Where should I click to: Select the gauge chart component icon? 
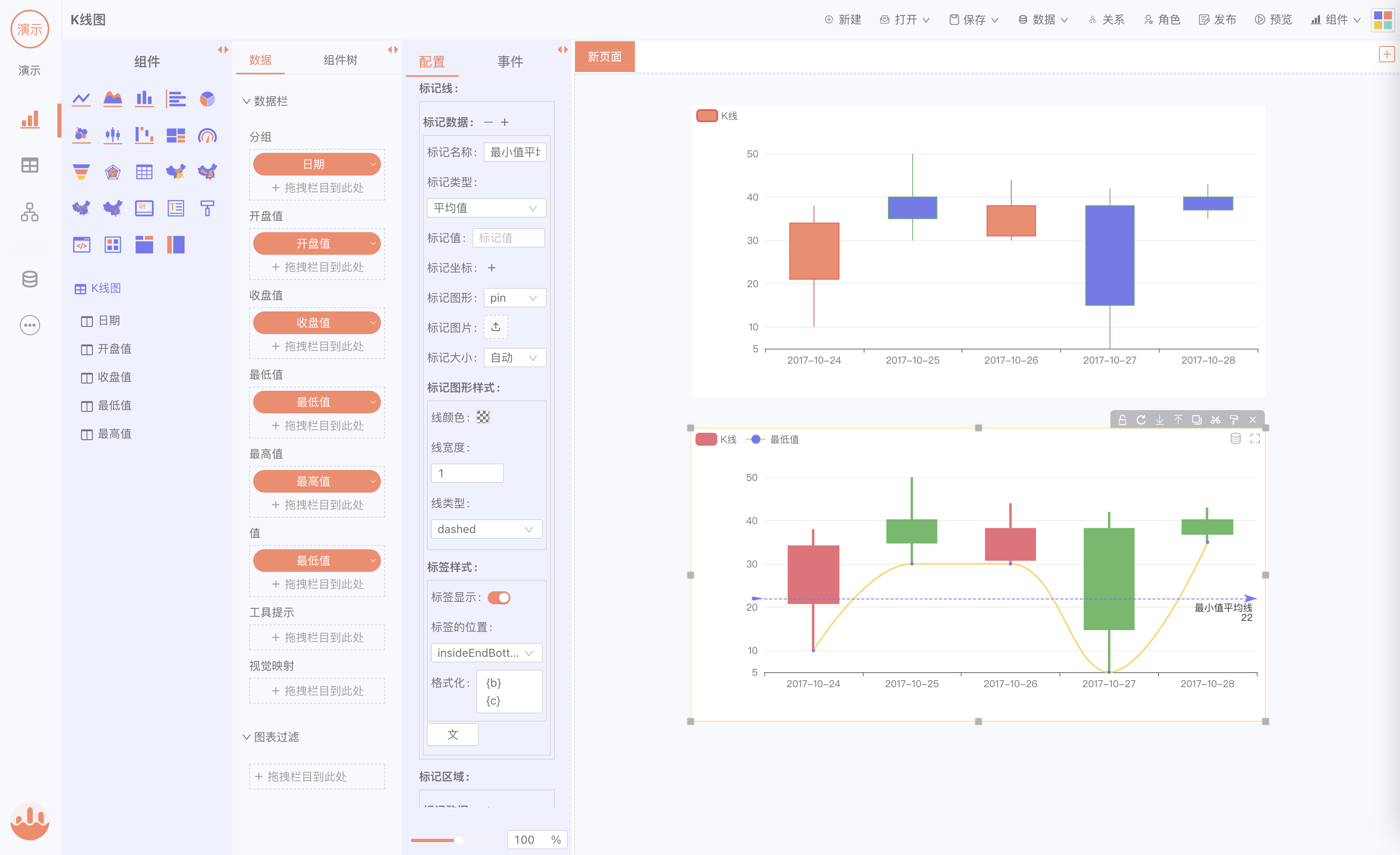[x=207, y=135]
